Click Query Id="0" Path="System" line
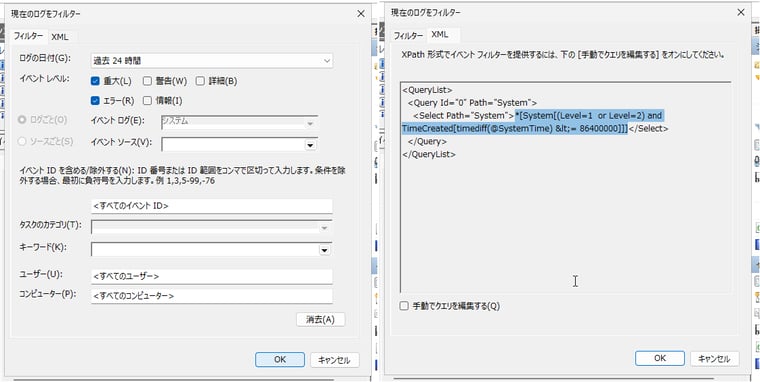 click(x=473, y=103)
